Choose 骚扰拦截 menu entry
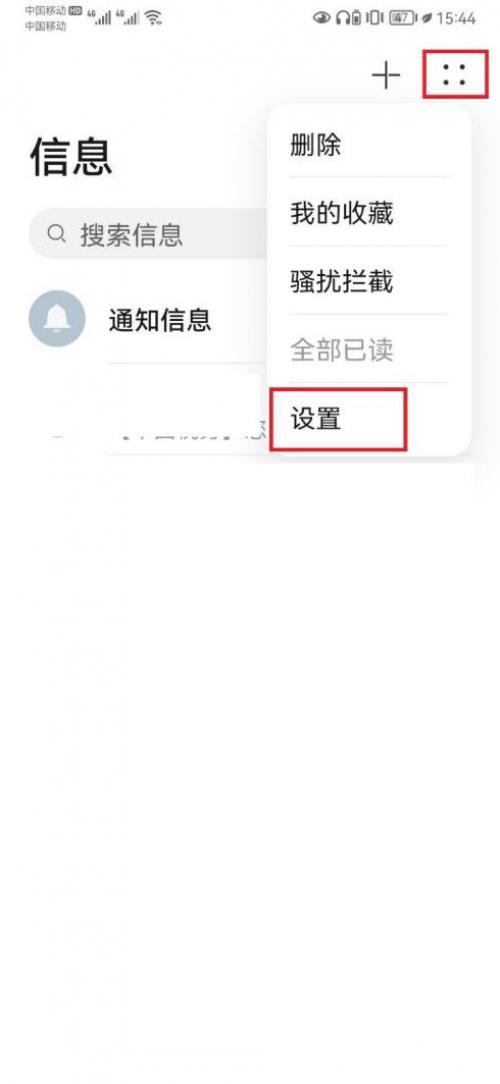This screenshot has height=1084, width=500. coord(342,282)
